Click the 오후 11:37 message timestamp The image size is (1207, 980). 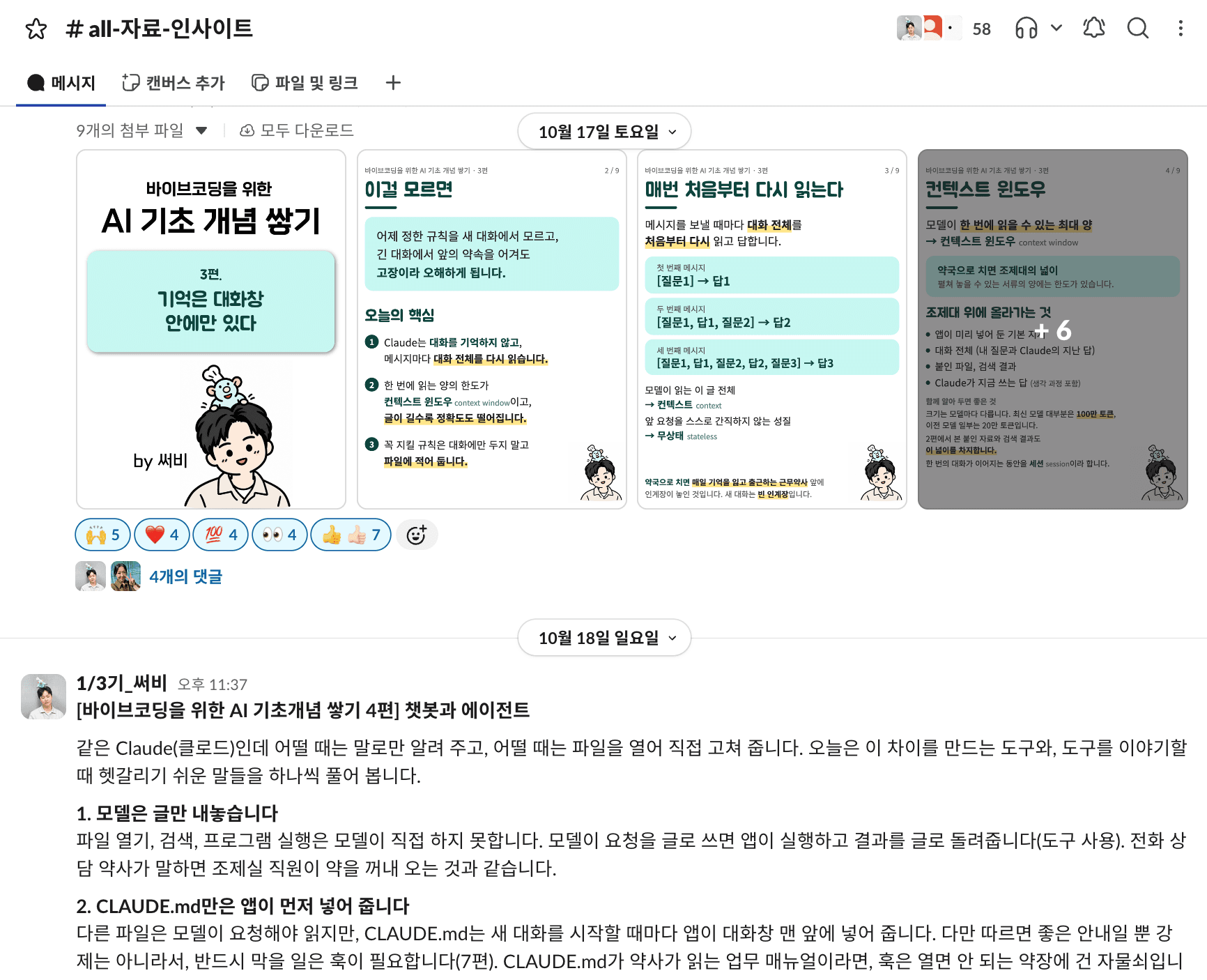pos(213,684)
